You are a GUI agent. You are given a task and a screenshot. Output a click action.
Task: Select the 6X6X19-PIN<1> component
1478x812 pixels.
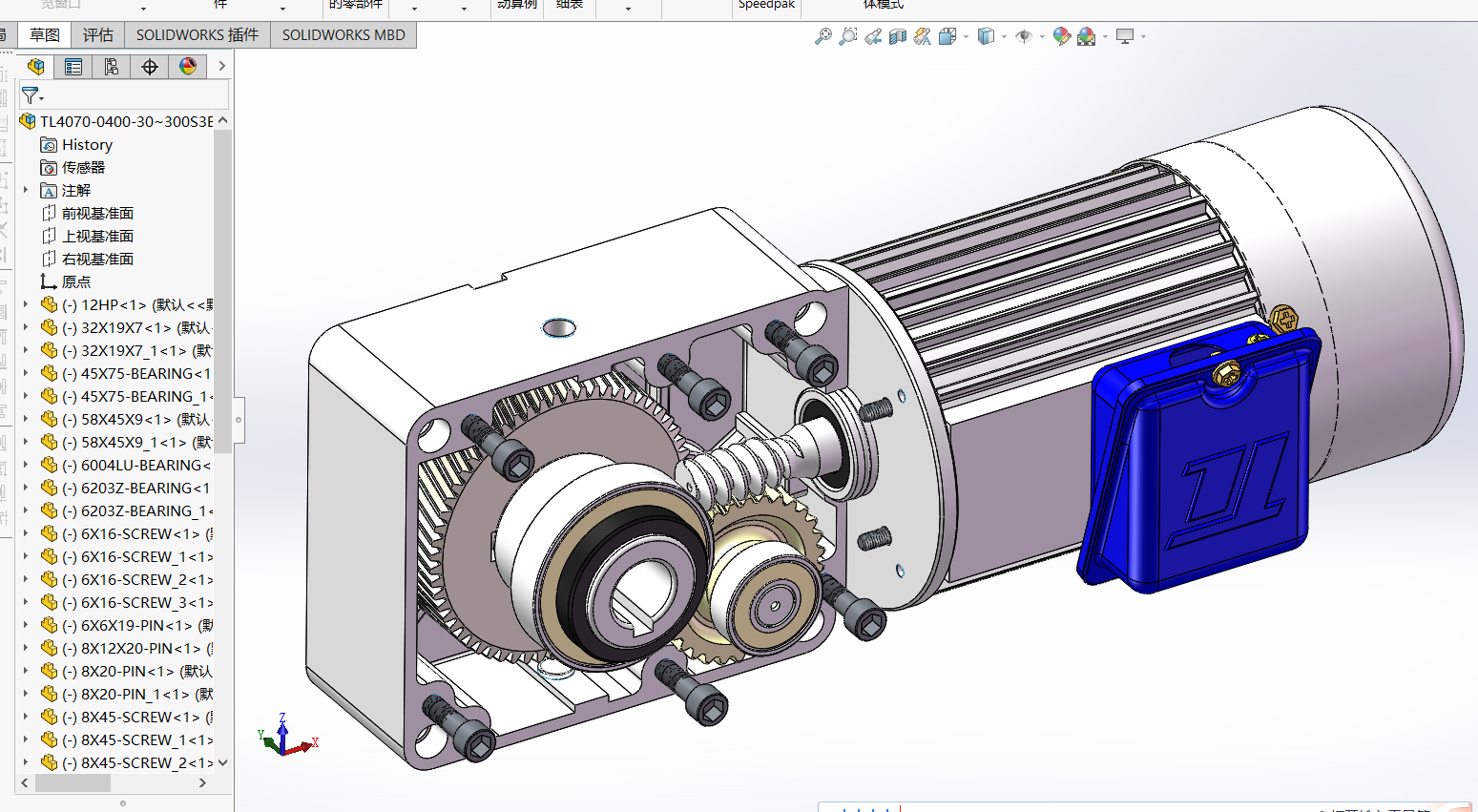click(127, 625)
